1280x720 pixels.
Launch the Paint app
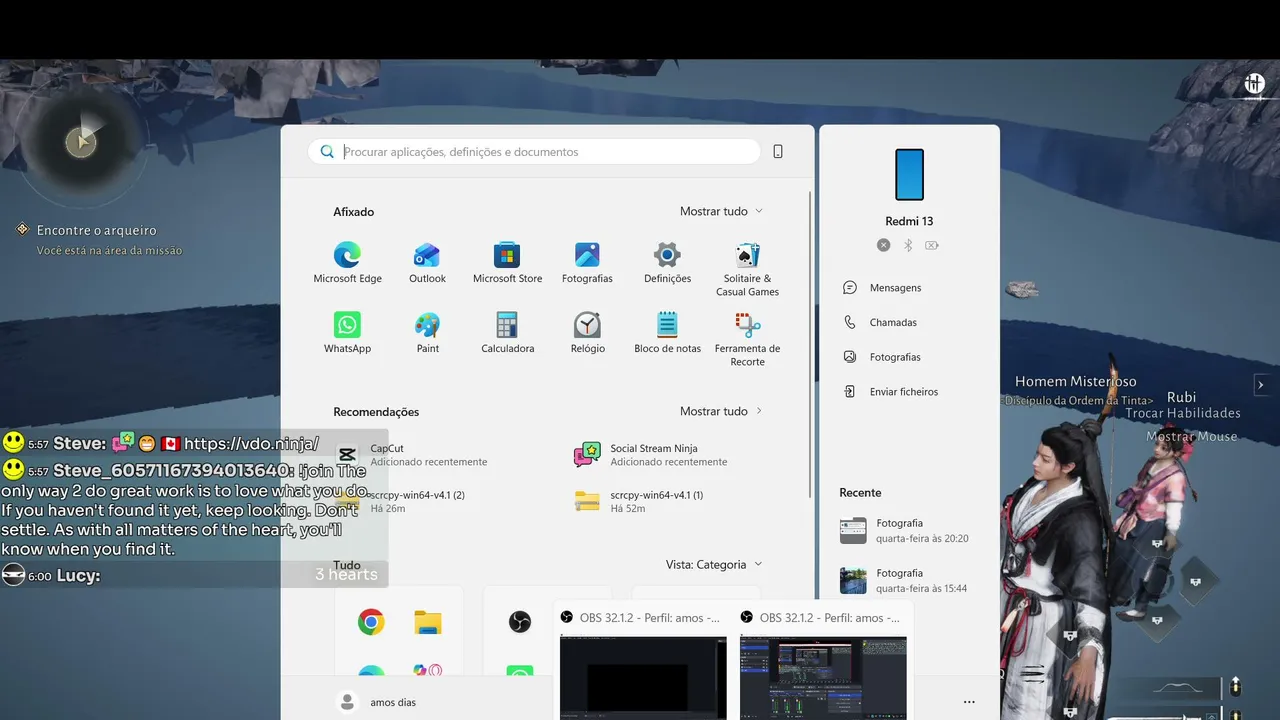pyautogui.click(x=427, y=333)
